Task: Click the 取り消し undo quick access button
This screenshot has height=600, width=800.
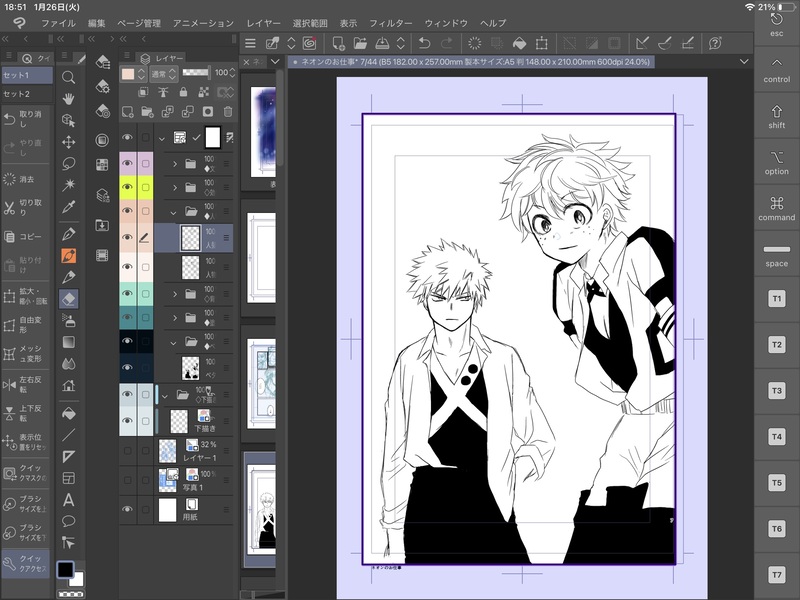Action: 26,119
